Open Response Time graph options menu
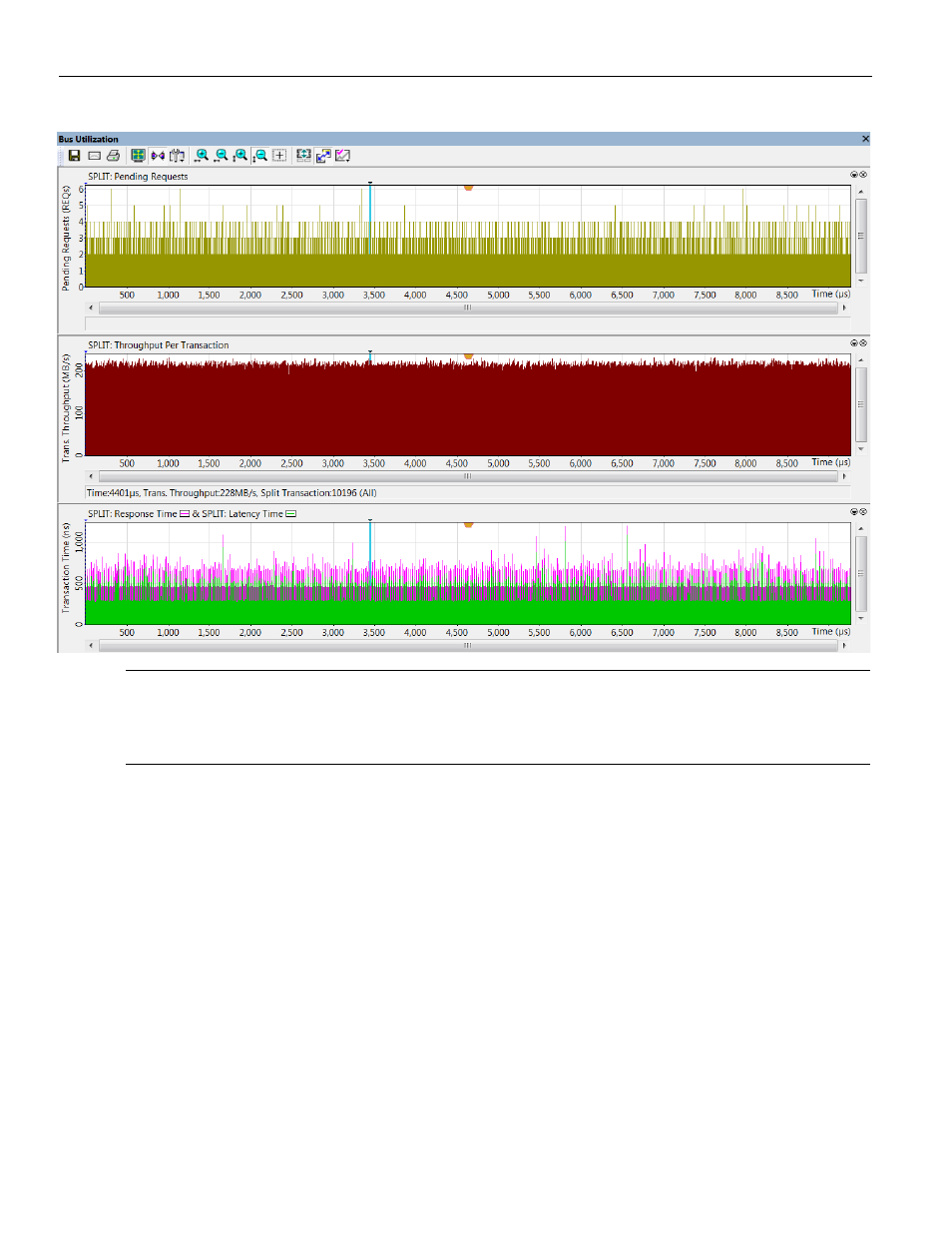 pos(854,512)
